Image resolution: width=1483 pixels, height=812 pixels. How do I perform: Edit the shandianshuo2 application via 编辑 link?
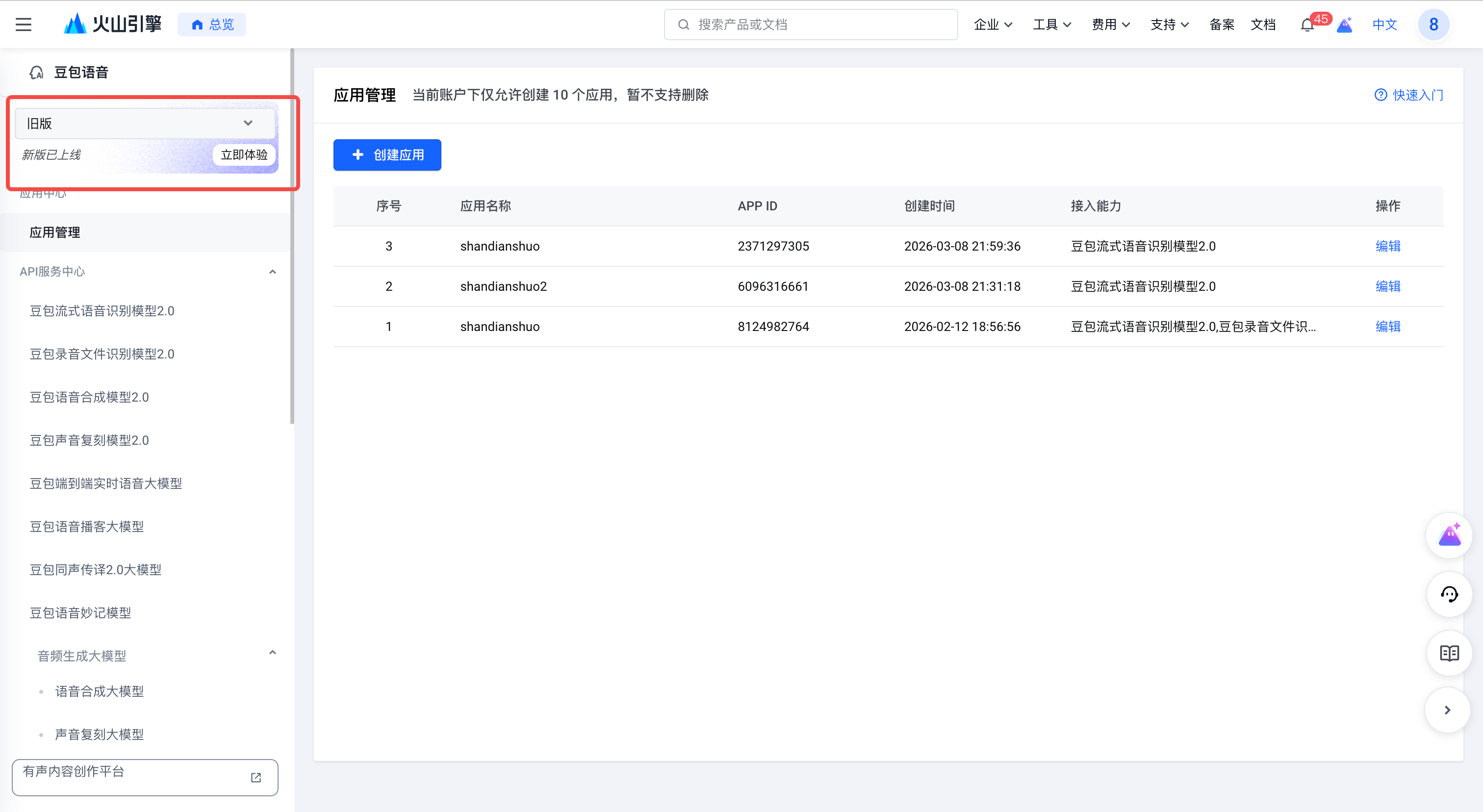pos(1387,286)
